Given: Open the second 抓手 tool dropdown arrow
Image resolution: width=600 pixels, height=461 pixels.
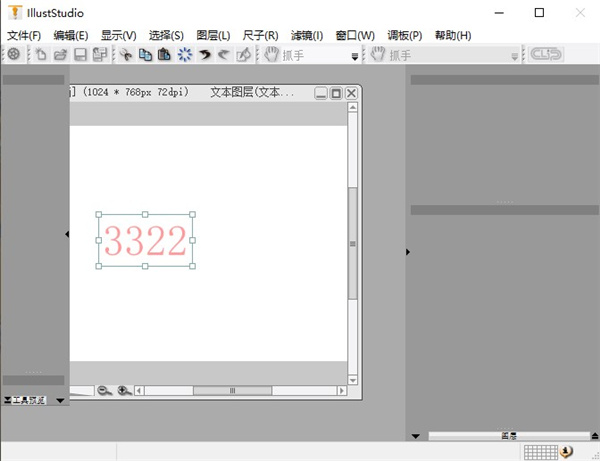Looking at the screenshot, I should click(x=515, y=57).
